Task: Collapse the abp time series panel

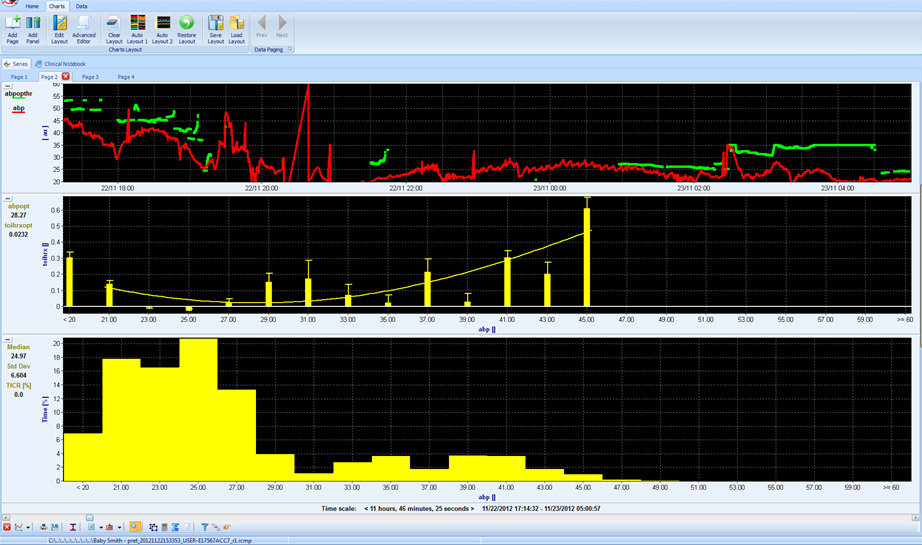Action: pos(8,88)
